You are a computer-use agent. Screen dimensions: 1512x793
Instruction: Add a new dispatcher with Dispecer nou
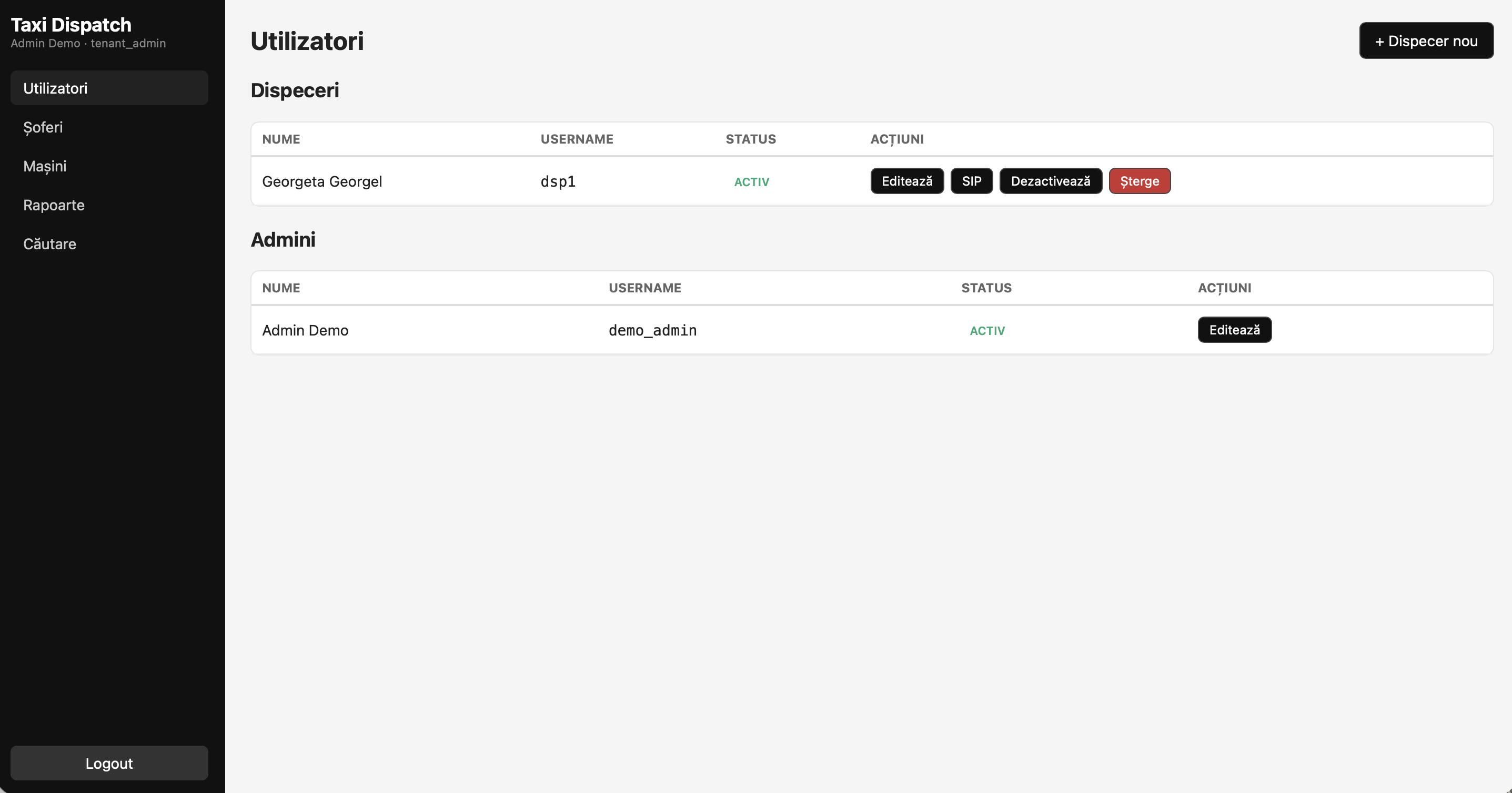[x=1426, y=40]
